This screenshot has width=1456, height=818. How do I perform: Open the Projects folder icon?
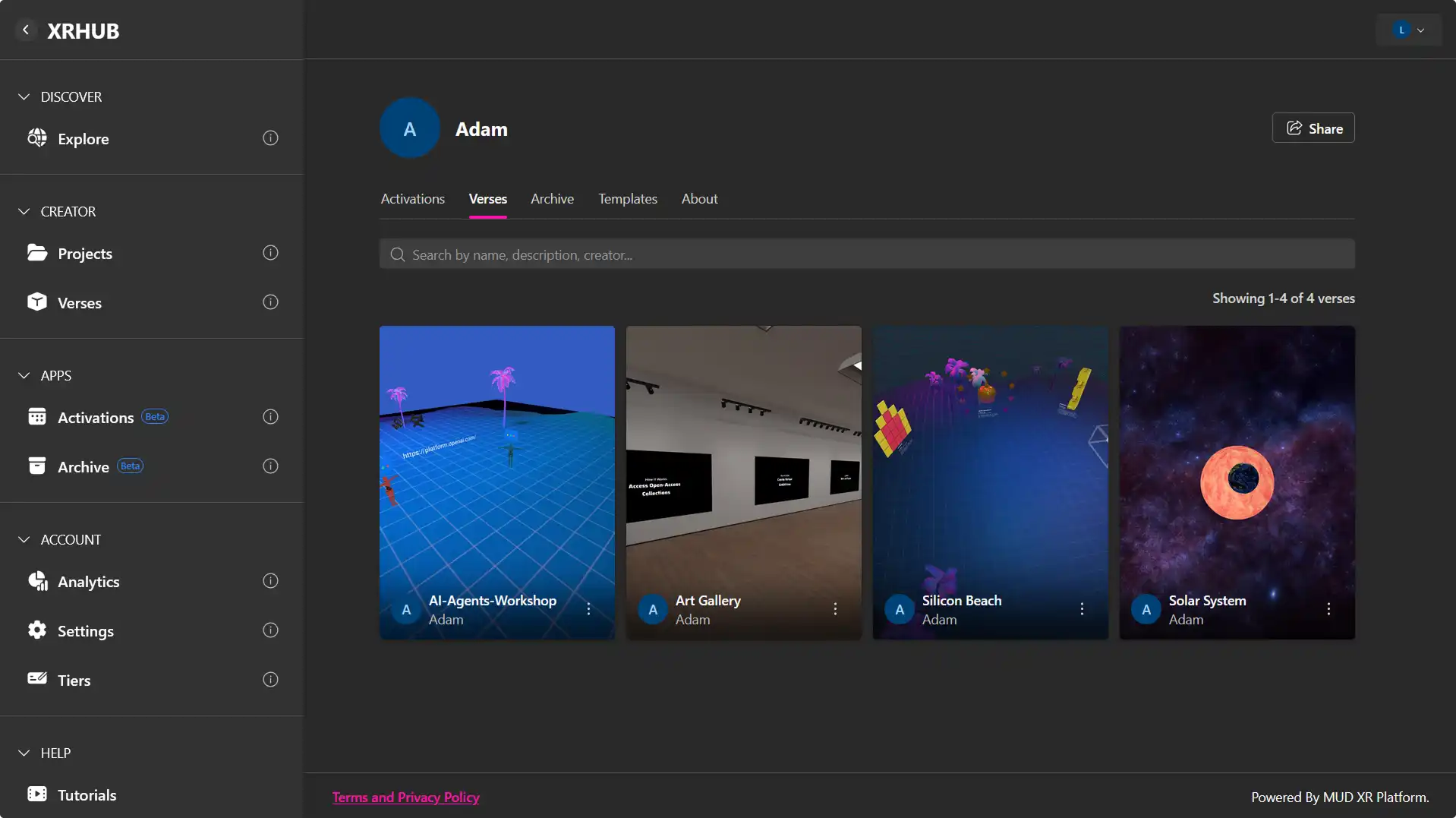pos(37,253)
